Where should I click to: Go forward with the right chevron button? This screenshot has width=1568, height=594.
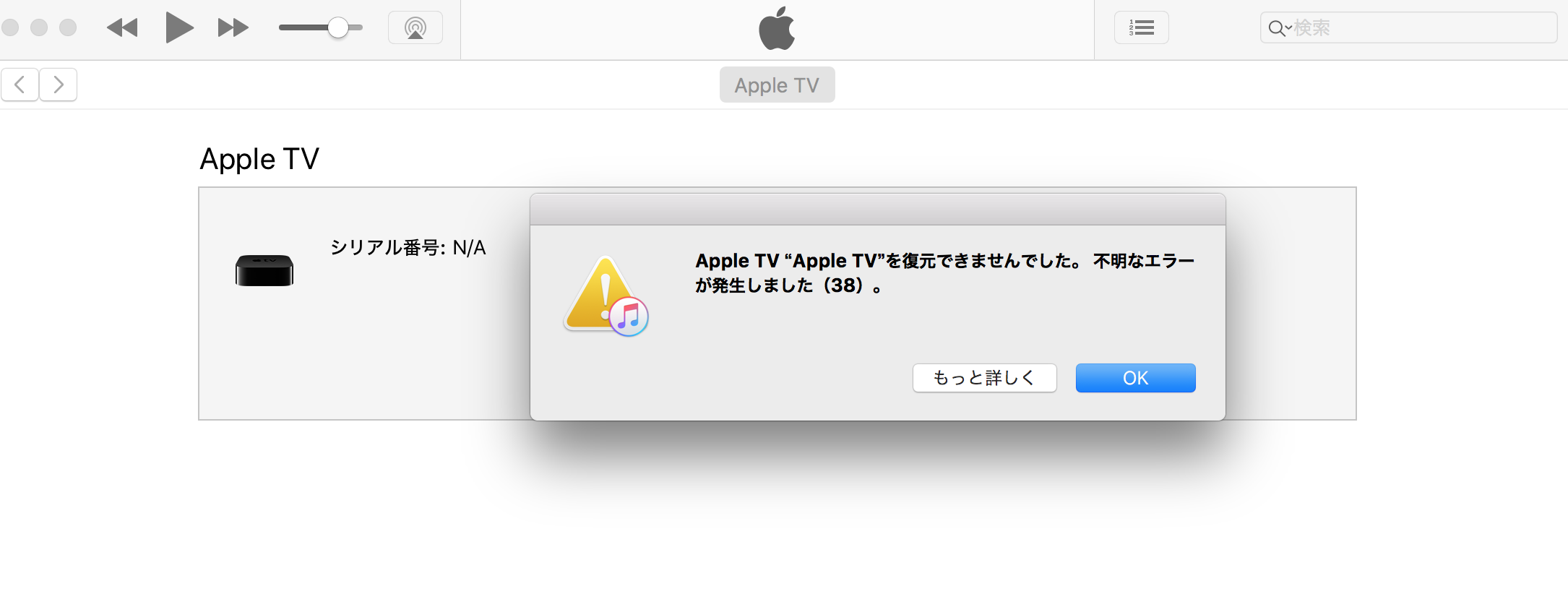click(x=59, y=85)
